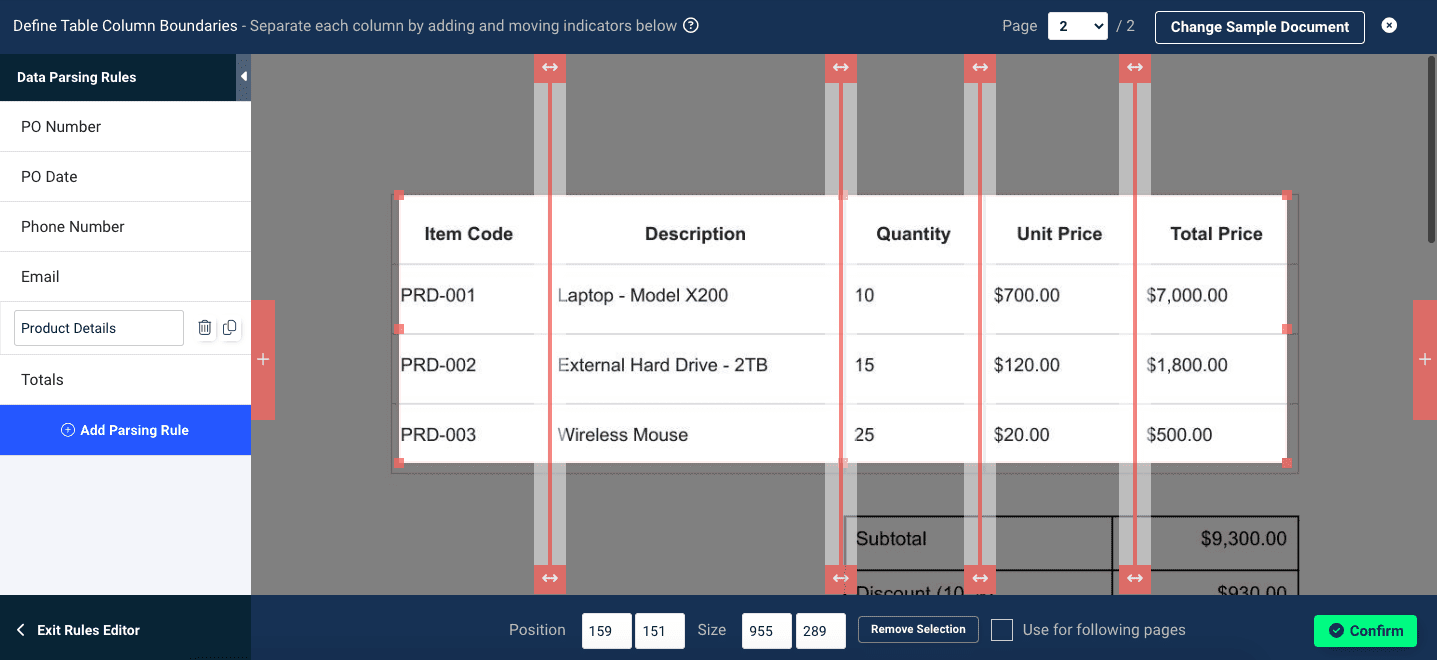Select the separator handle between Item Code and Description

[549, 67]
